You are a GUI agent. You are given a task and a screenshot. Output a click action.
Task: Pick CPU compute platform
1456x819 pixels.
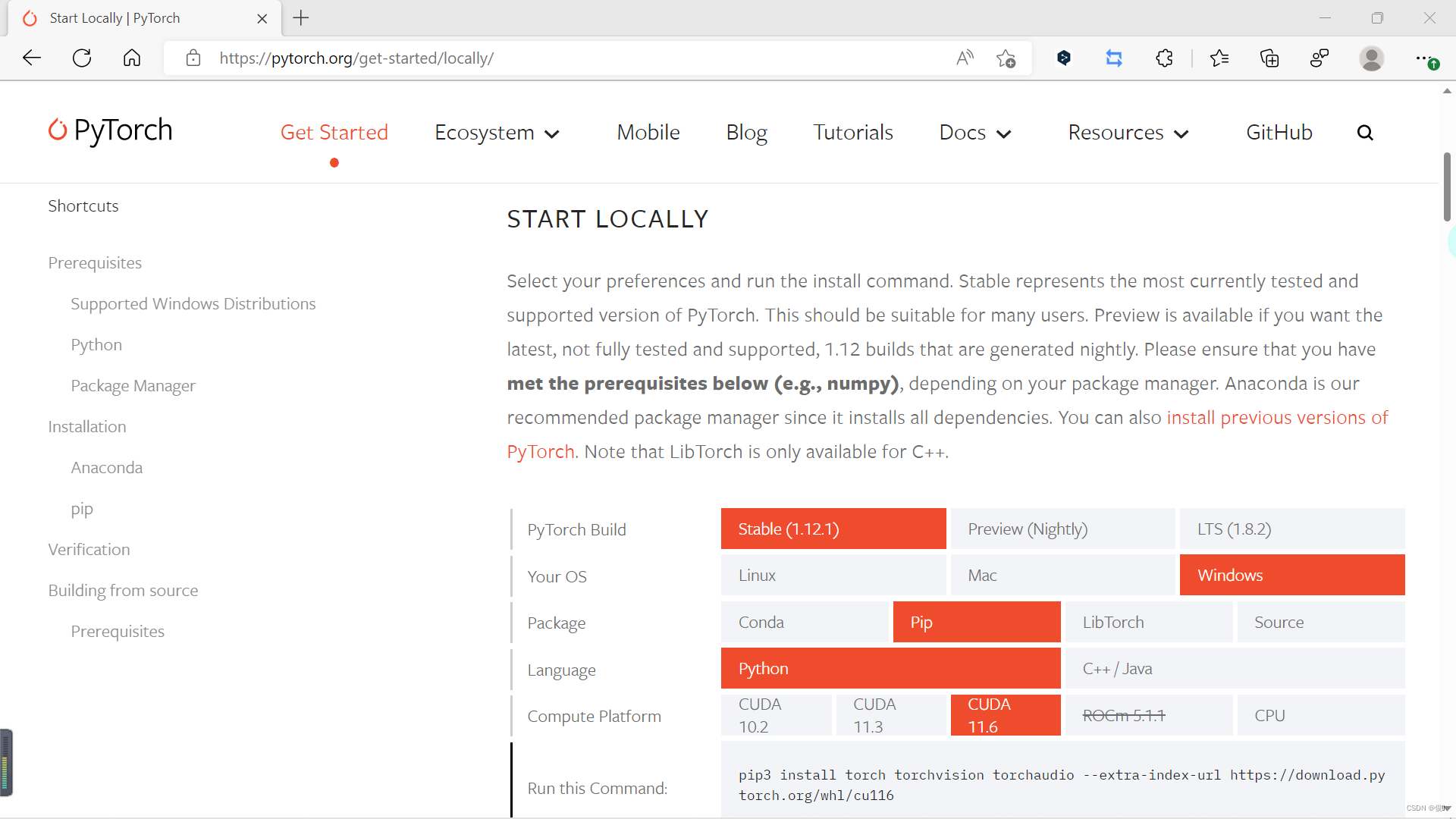click(x=1320, y=715)
